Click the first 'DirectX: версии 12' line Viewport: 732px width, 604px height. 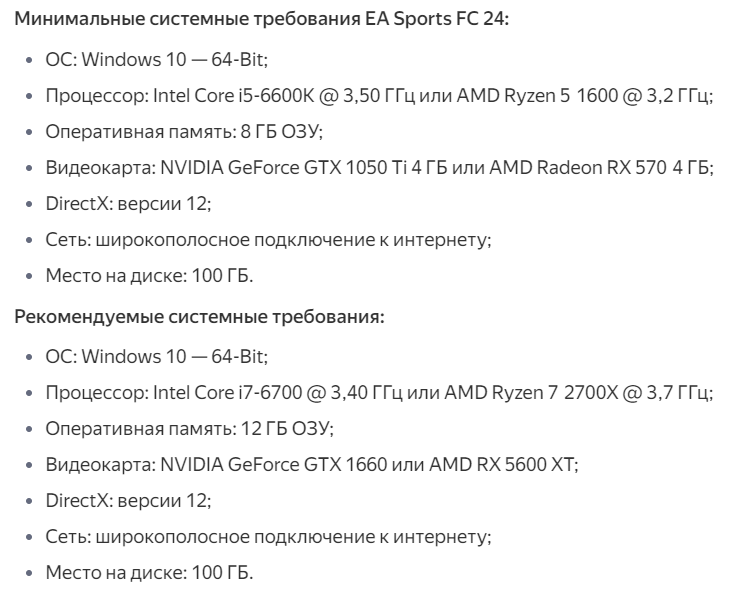[128, 204]
